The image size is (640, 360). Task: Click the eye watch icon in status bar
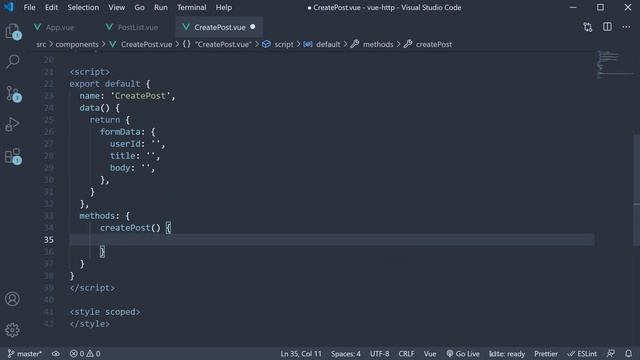[x=56, y=354]
